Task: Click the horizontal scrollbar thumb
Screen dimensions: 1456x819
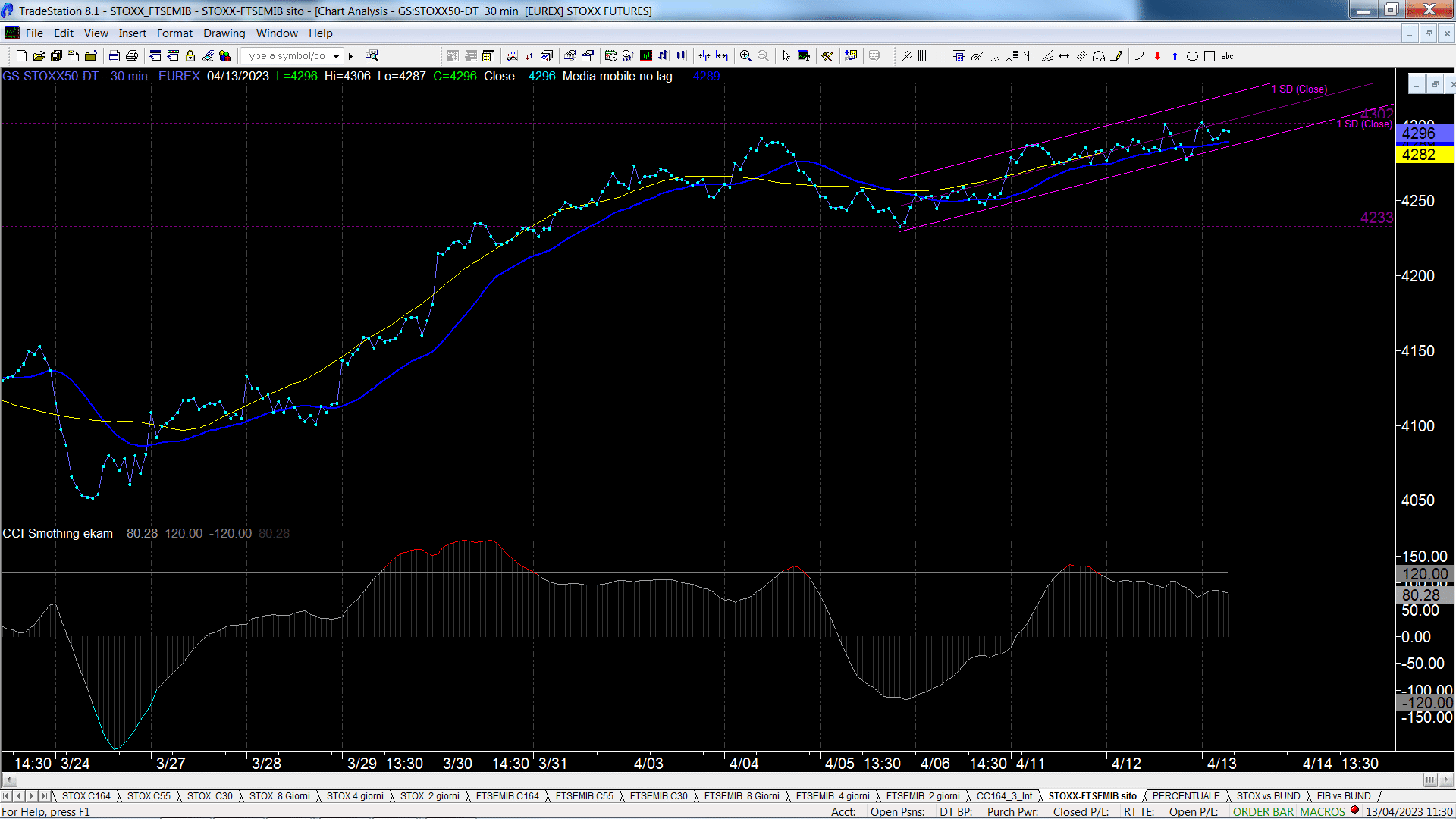Action: [1430, 780]
